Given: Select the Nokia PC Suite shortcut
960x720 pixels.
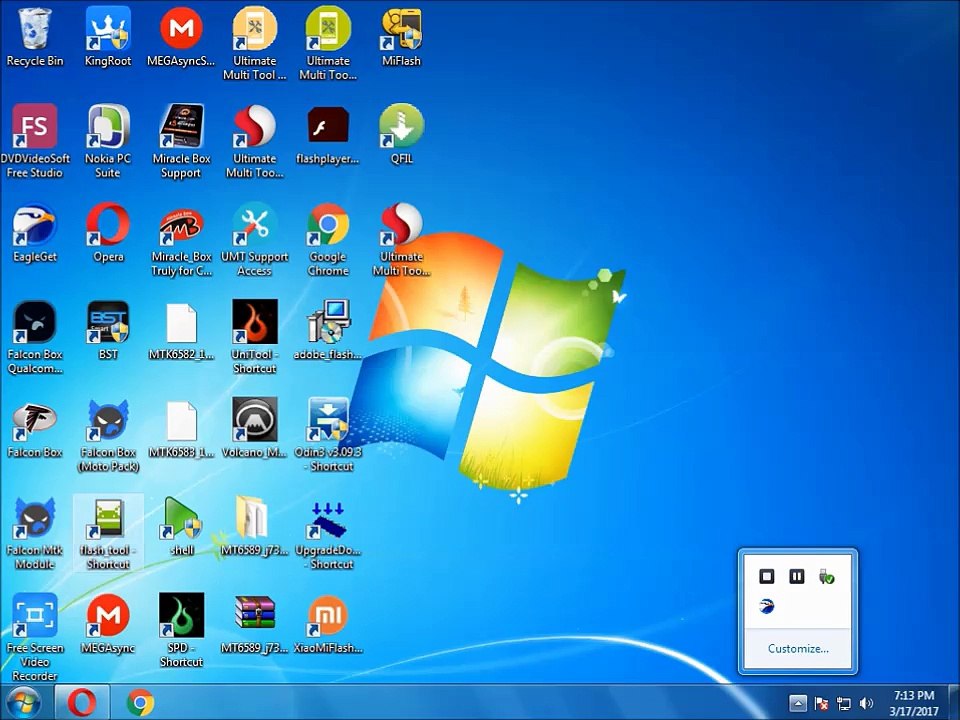Looking at the screenshot, I should pyautogui.click(x=108, y=141).
